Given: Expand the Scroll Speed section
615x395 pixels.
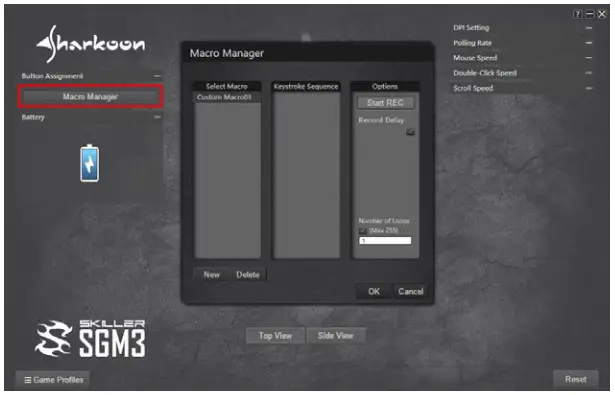Looking at the screenshot, I should [589, 88].
